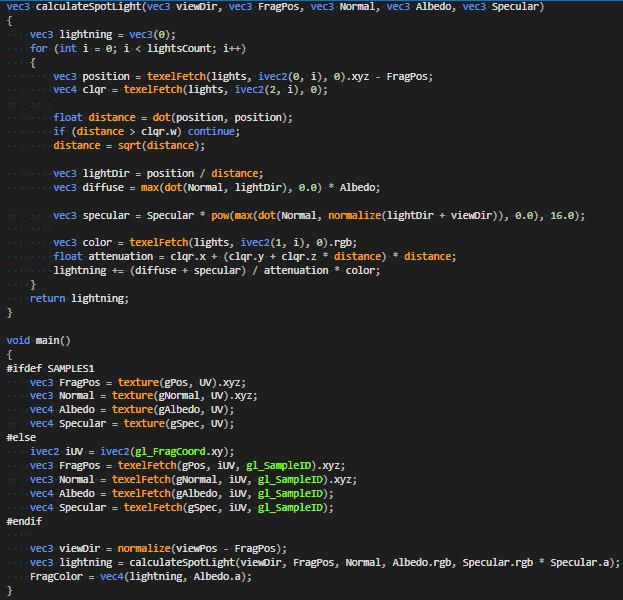Click the '#ifdef SAMPLES1' directive
Image resolution: width=623 pixels, height=600 pixels.
(x=50, y=368)
